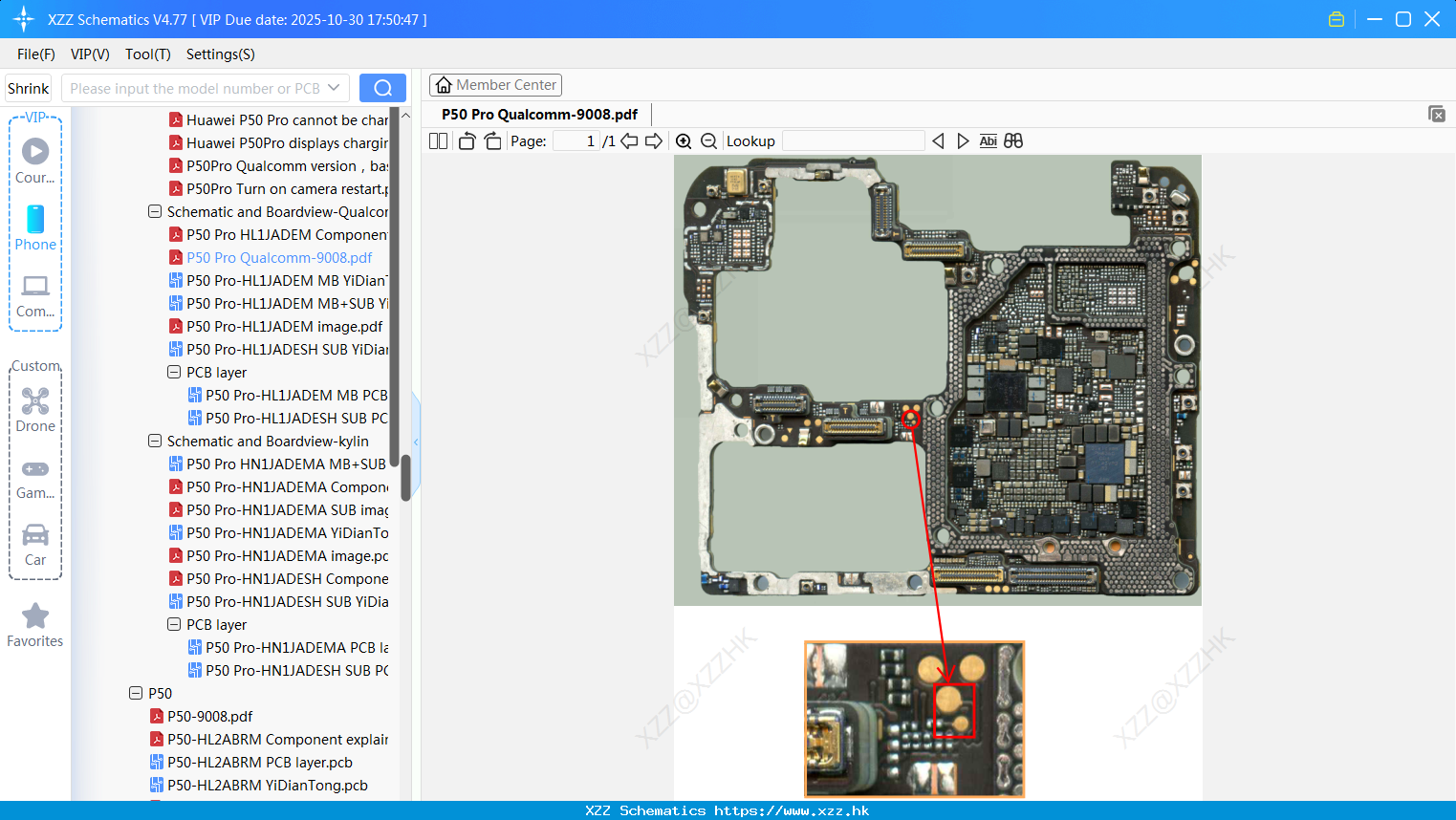Image resolution: width=1456 pixels, height=820 pixels.
Task: Open the Settings(S) menu
Action: point(221,54)
